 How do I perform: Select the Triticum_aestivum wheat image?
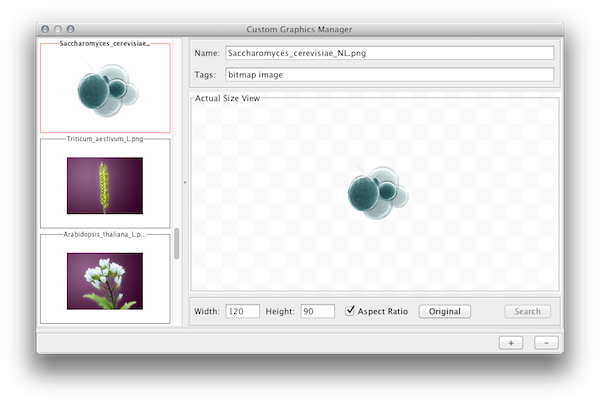104,187
